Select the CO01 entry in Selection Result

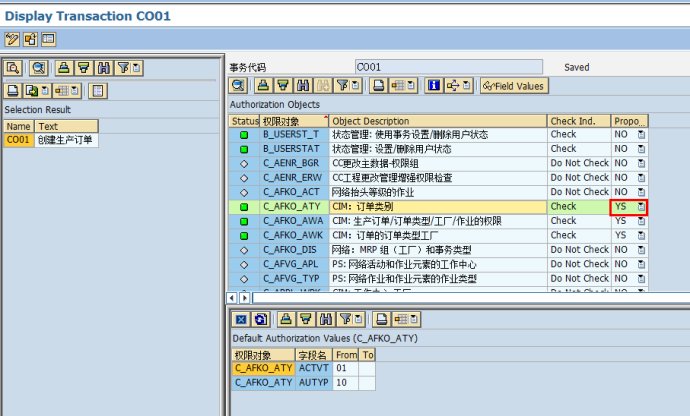18,140
